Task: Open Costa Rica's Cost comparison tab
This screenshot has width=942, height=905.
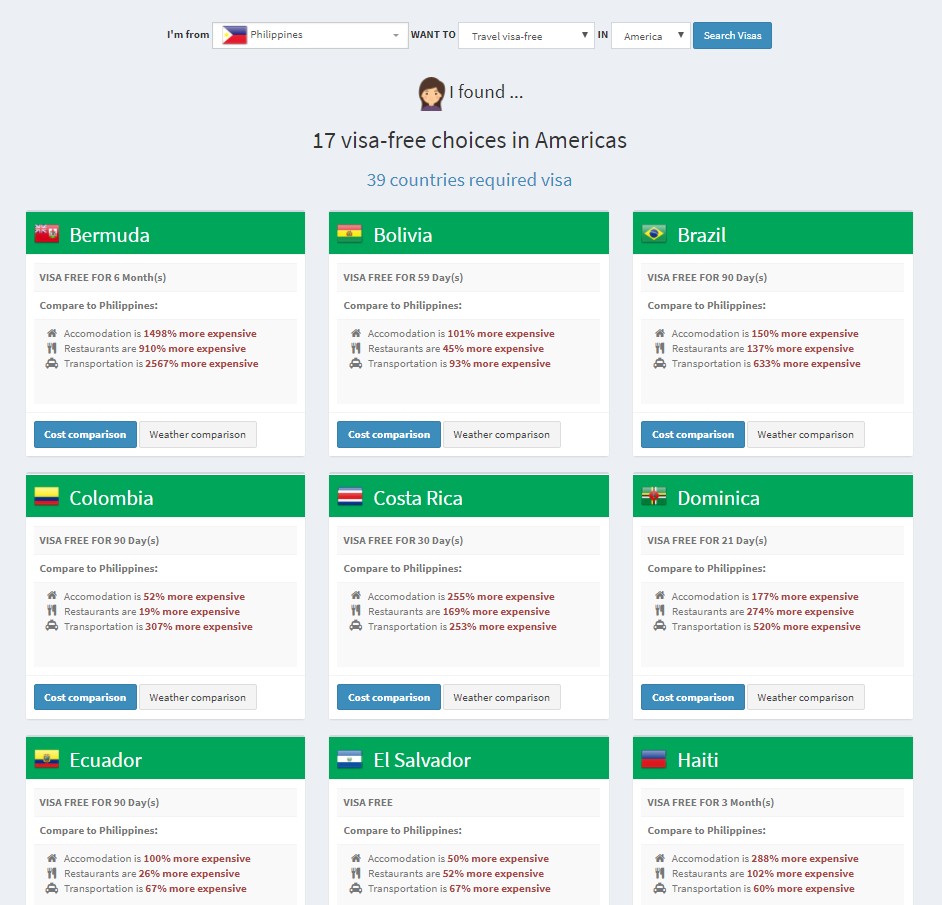Action: 389,697
